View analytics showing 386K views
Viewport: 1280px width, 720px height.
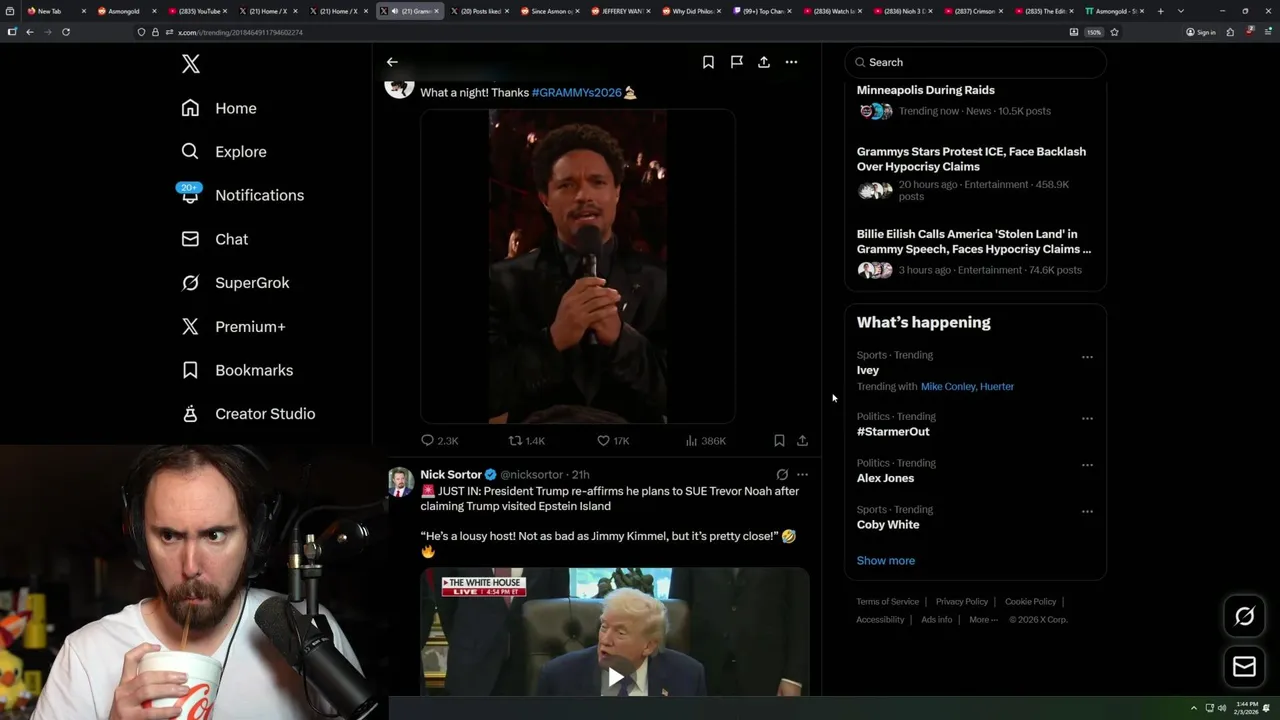[706, 441]
